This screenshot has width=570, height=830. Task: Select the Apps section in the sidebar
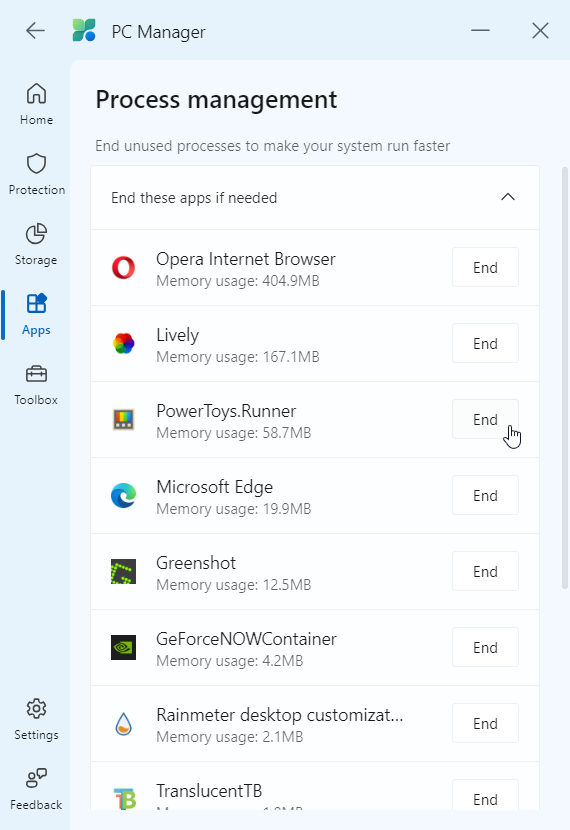coord(36,315)
